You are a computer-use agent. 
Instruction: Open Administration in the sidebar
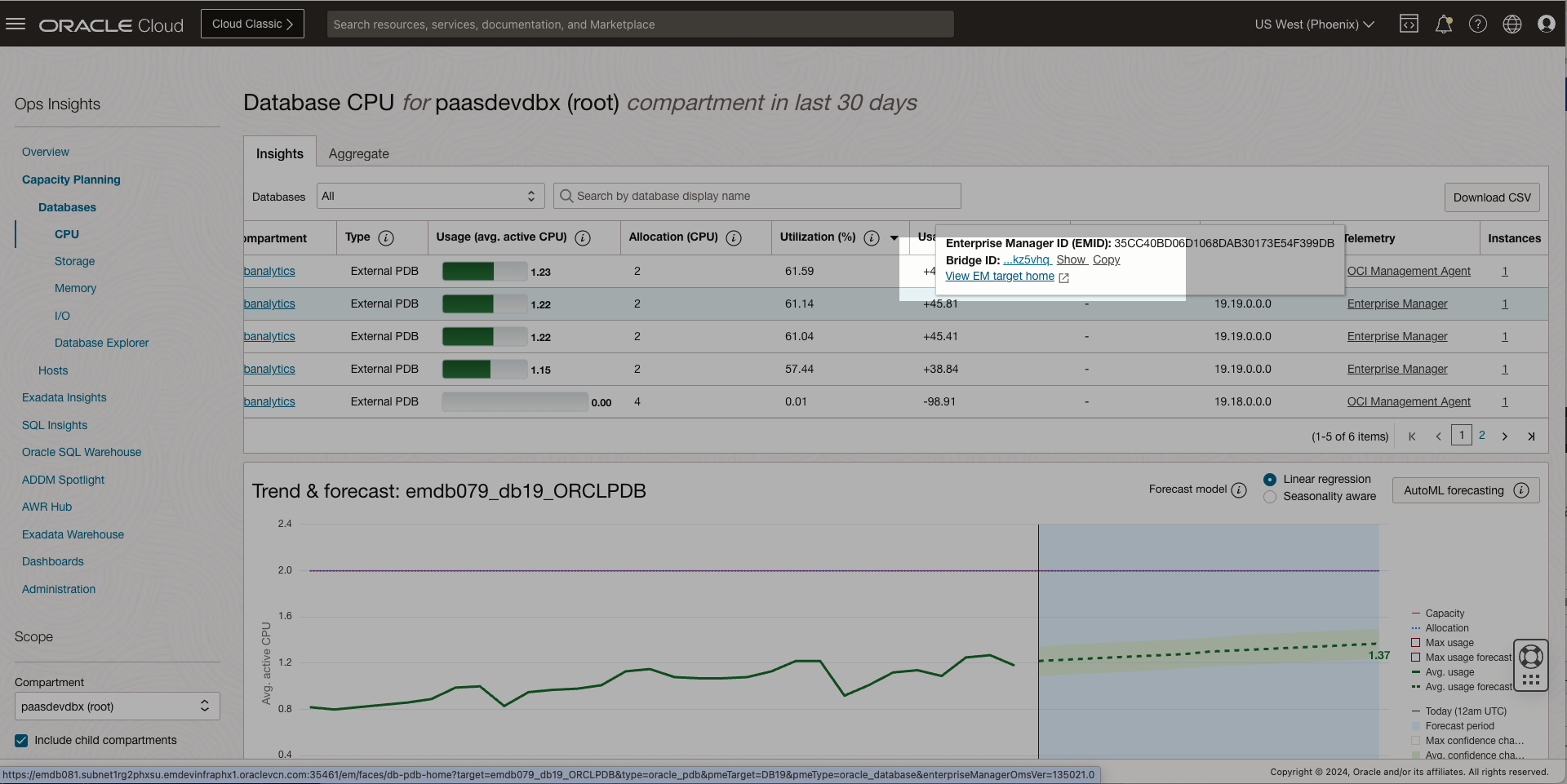click(x=59, y=589)
